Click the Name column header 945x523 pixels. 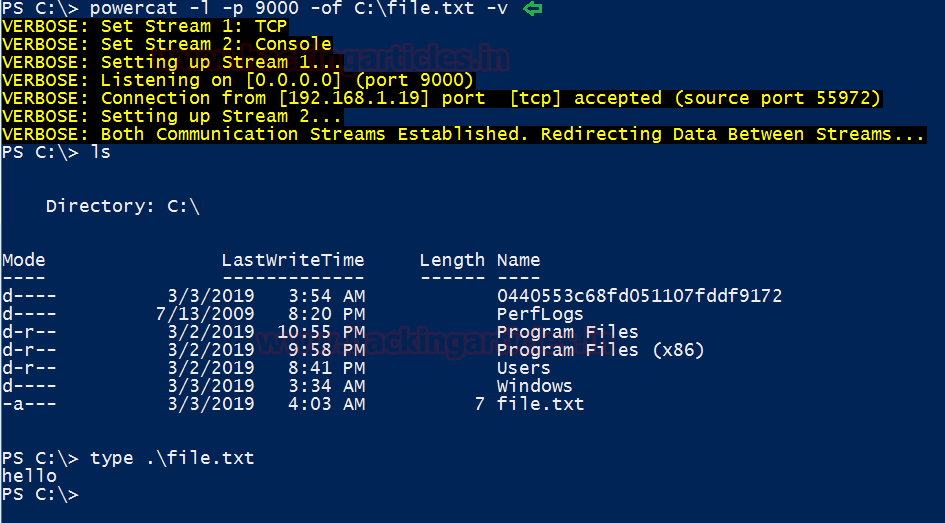coord(518,260)
